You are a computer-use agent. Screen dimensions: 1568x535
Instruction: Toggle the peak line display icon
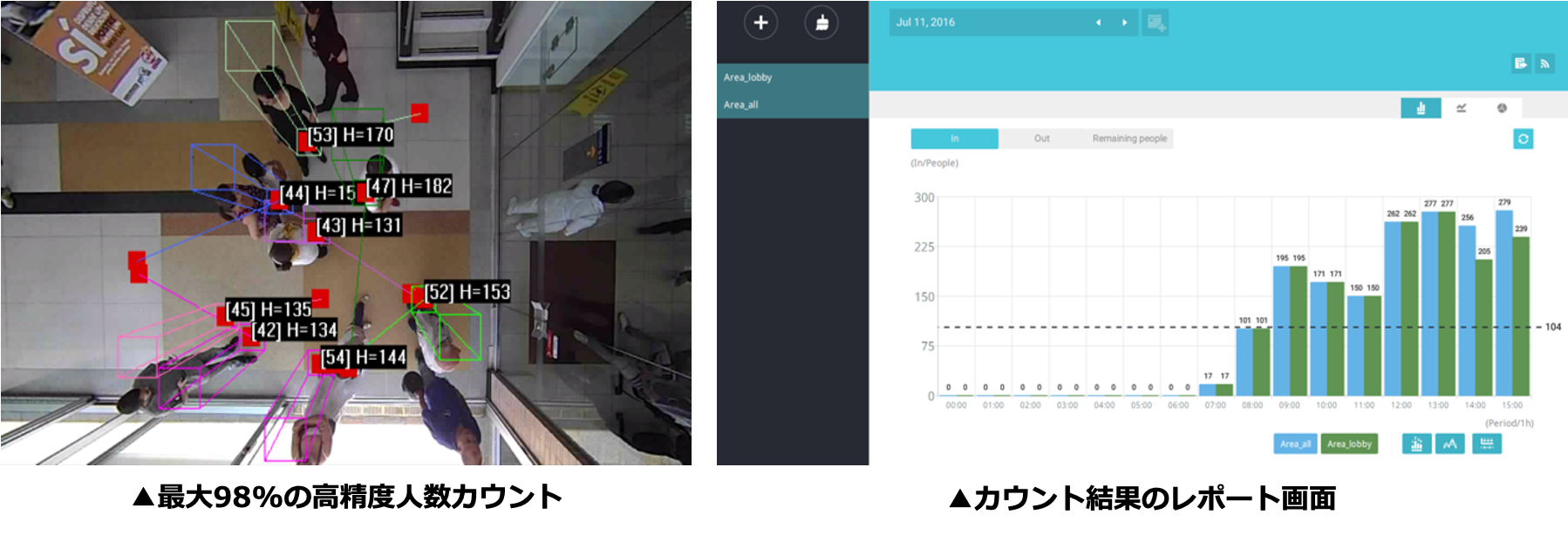(x=1449, y=444)
